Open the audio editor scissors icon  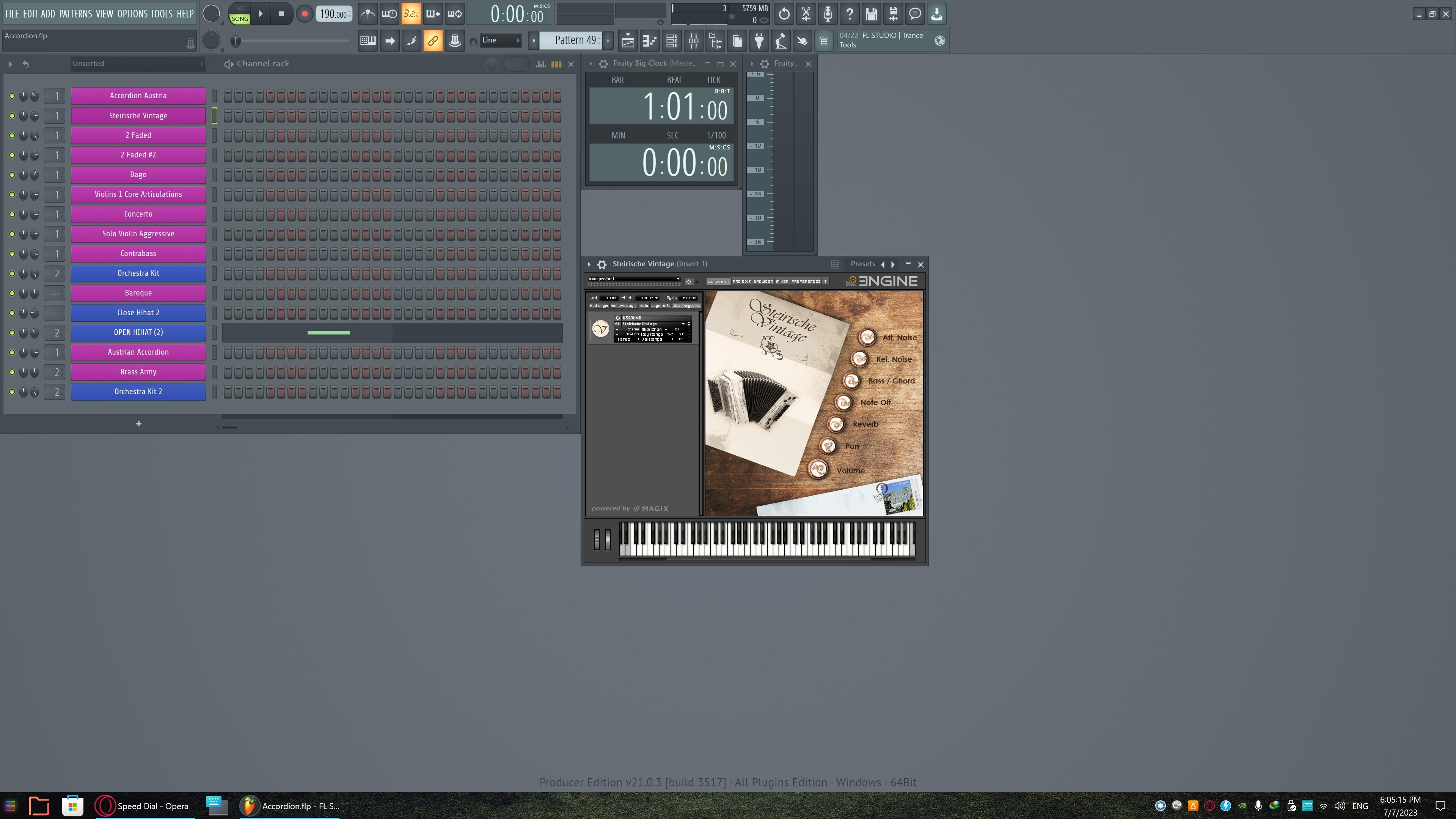pyautogui.click(x=806, y=14)
